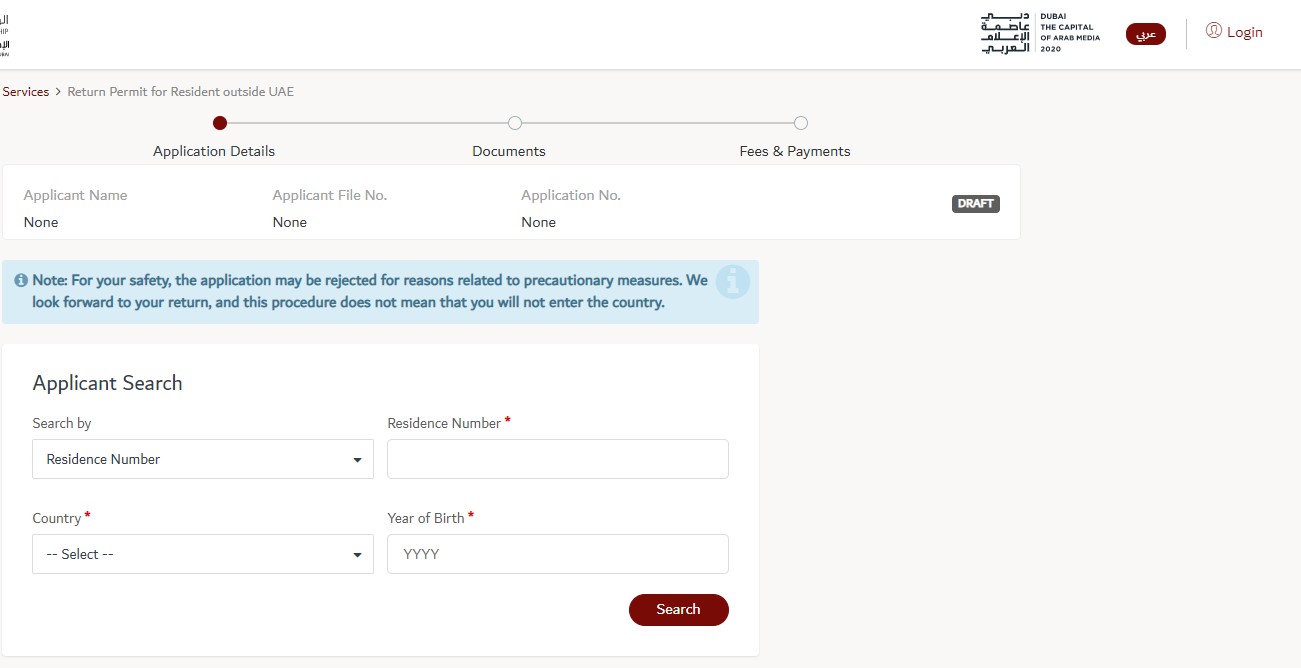The image size is (1301, 668).
Task: Go to the Fees & Payments step label
Action: (795, 151)
